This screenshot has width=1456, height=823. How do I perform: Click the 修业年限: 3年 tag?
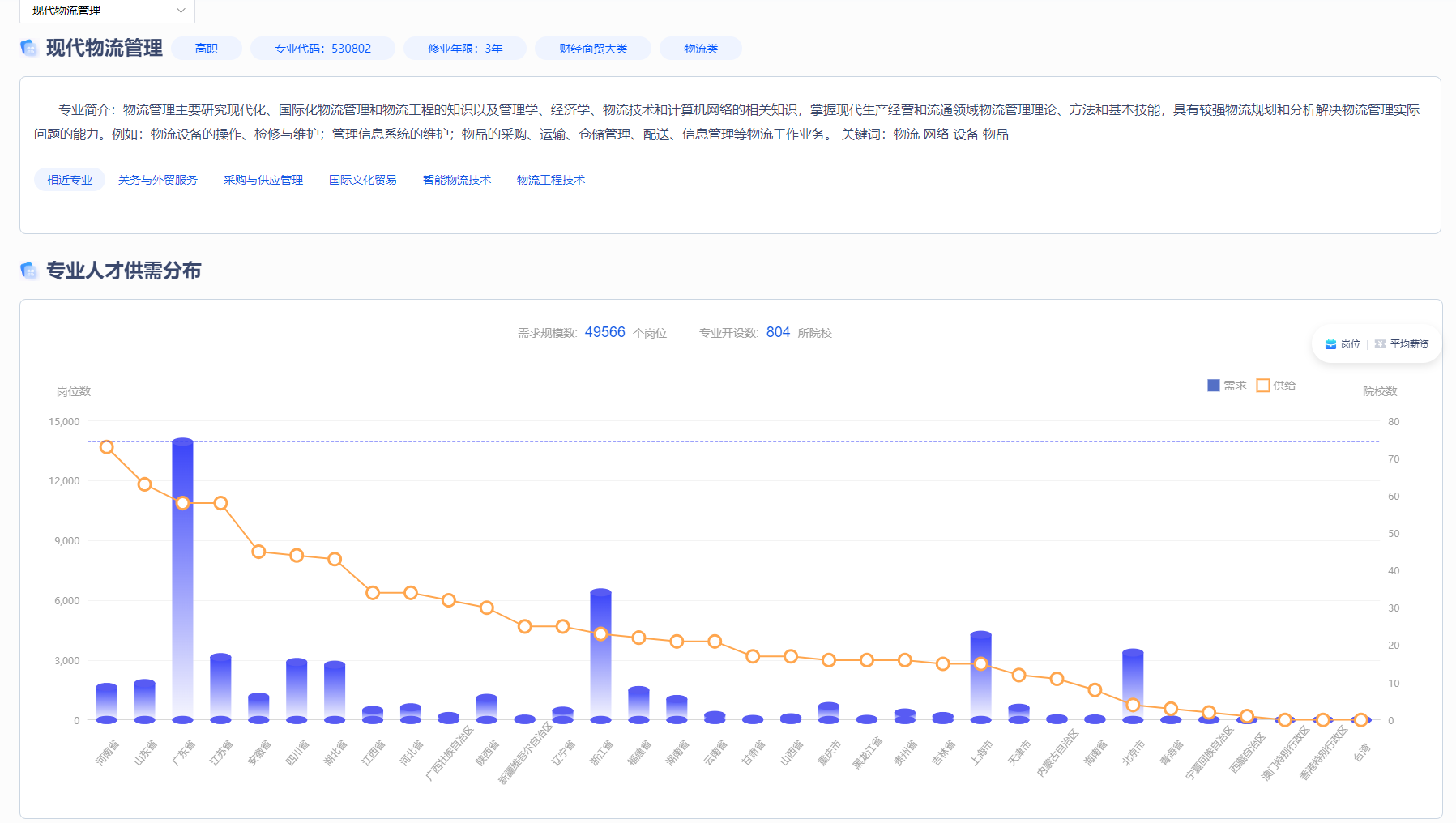(465, 49)
